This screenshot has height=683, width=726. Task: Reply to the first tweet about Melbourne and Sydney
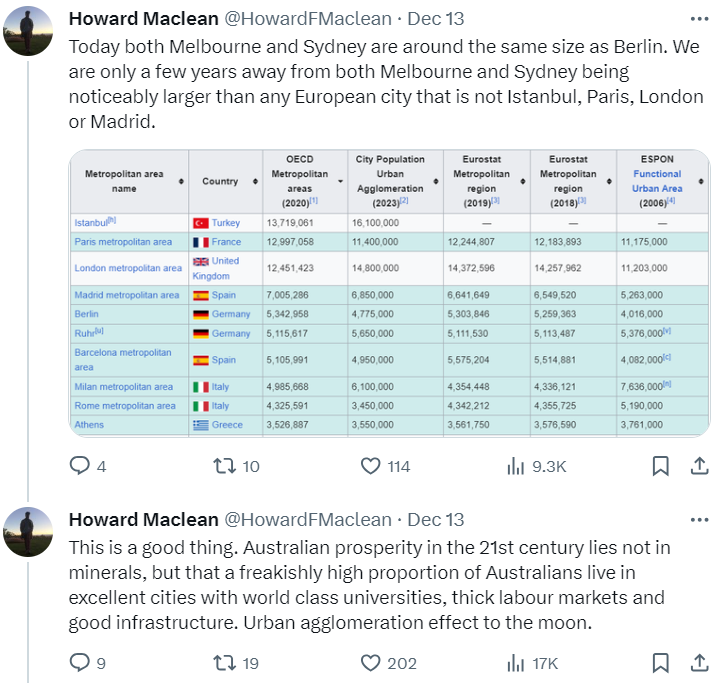click(80, 466)
